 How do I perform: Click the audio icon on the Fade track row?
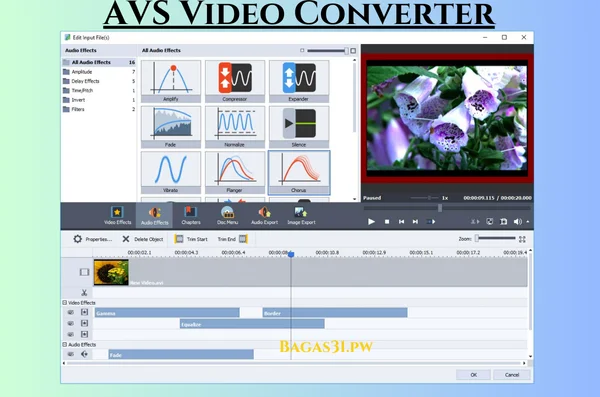[85, 355]
